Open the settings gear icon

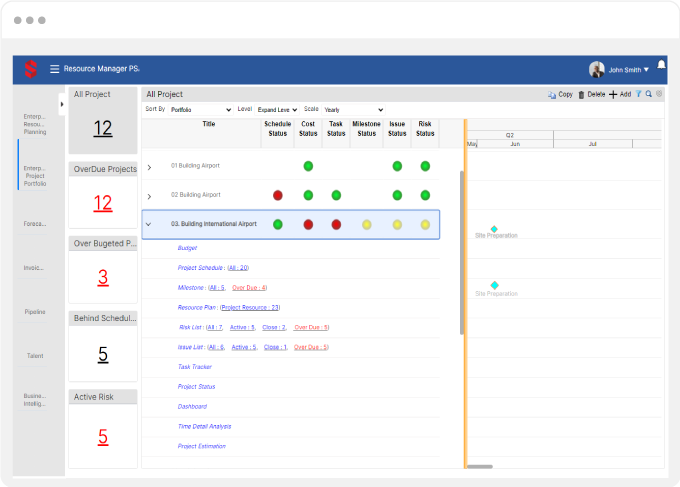click(x=659, y=94)
